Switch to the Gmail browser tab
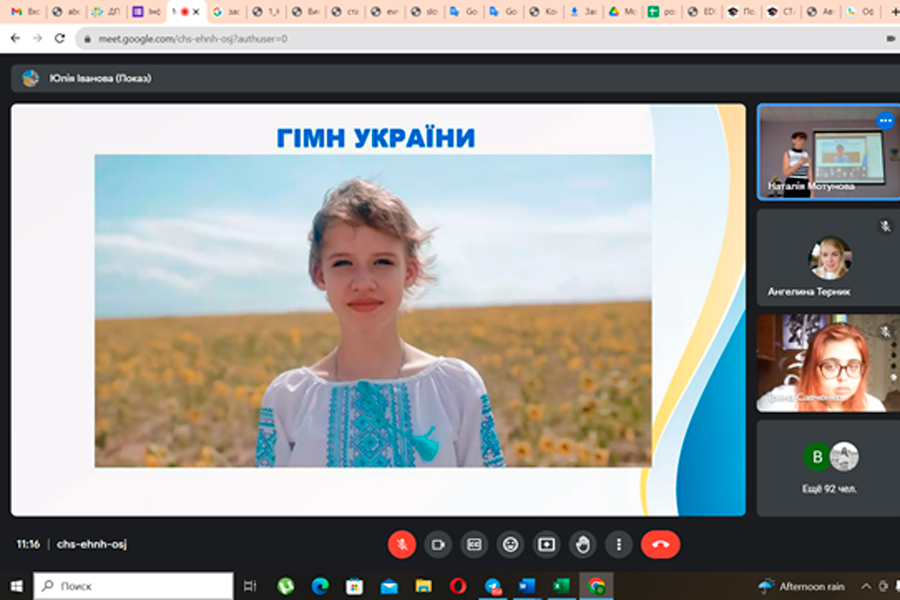This screenshot has width=900, height=600. [24, 12]
